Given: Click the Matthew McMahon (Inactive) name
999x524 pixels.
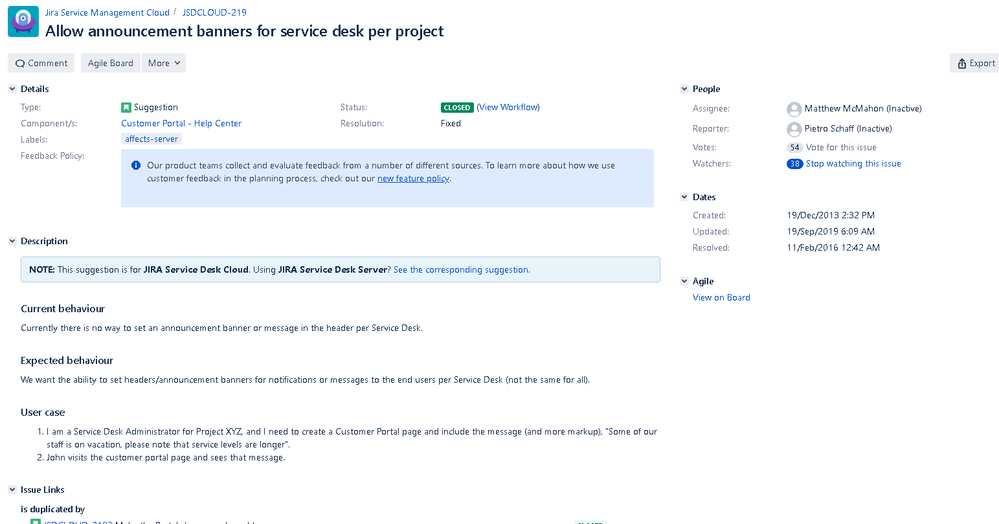Looking at the screenshot, I should click(863, 108).
